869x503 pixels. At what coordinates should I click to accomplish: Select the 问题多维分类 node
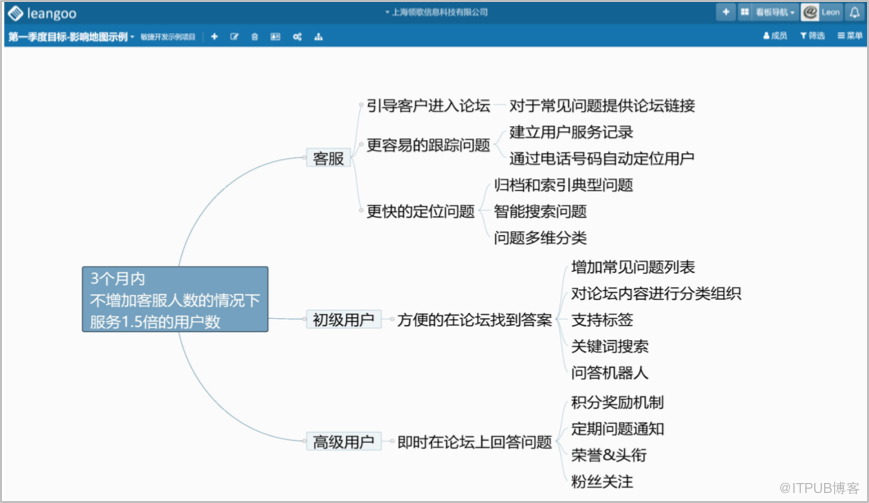point(540,238)
